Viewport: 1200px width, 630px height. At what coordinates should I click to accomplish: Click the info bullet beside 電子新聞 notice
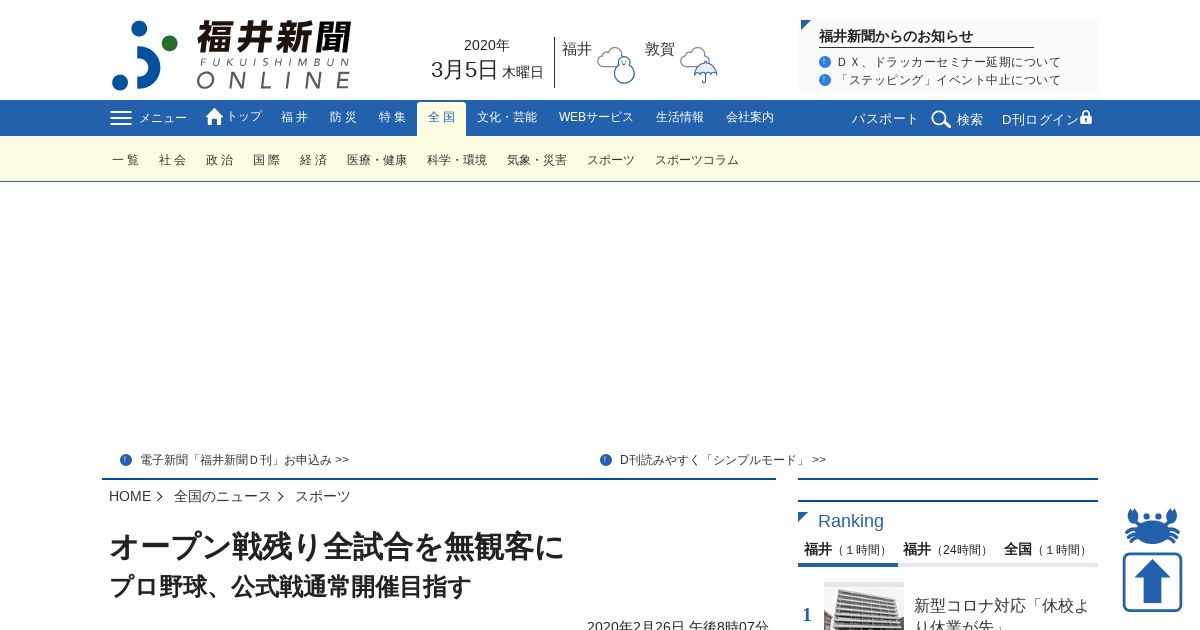pos(126,460)
